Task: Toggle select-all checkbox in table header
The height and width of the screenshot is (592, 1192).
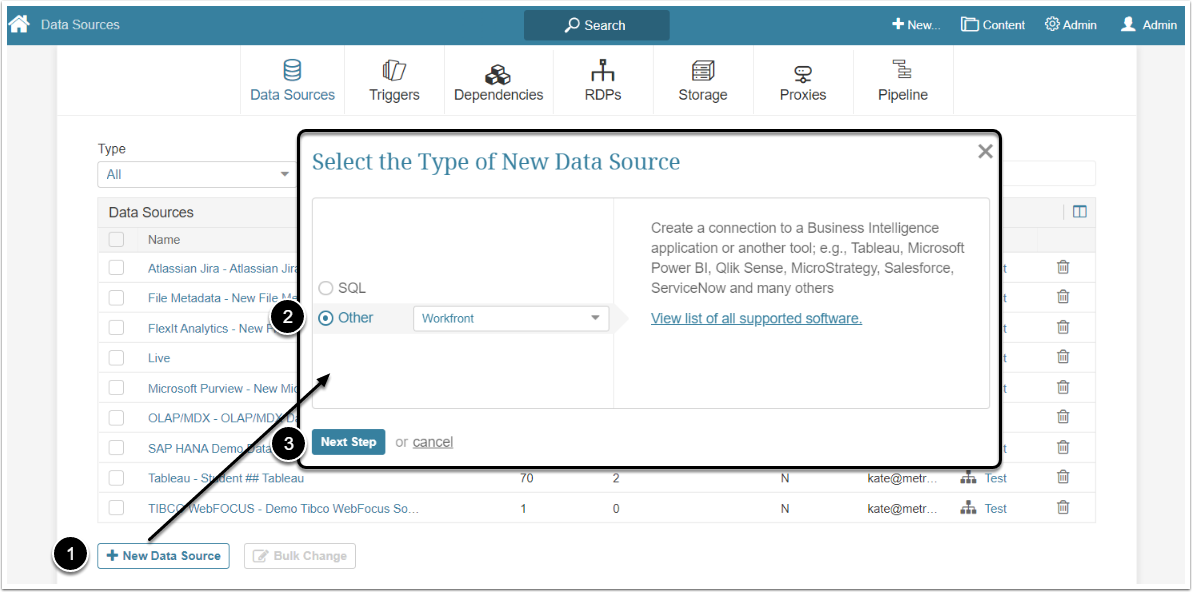Action: pos(116,239)
